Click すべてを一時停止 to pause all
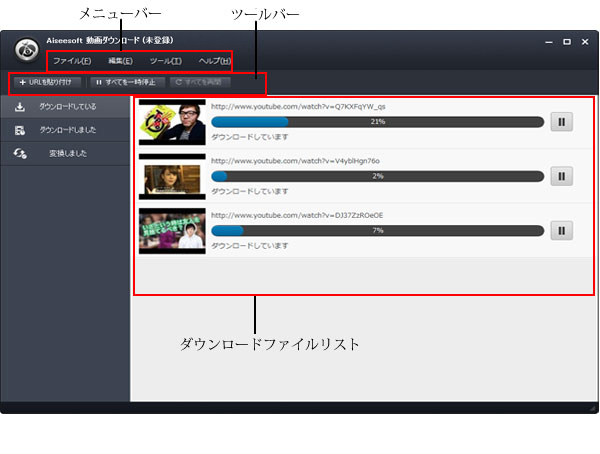This screenshot has width=600, height=454. click(x=125, y=82)
